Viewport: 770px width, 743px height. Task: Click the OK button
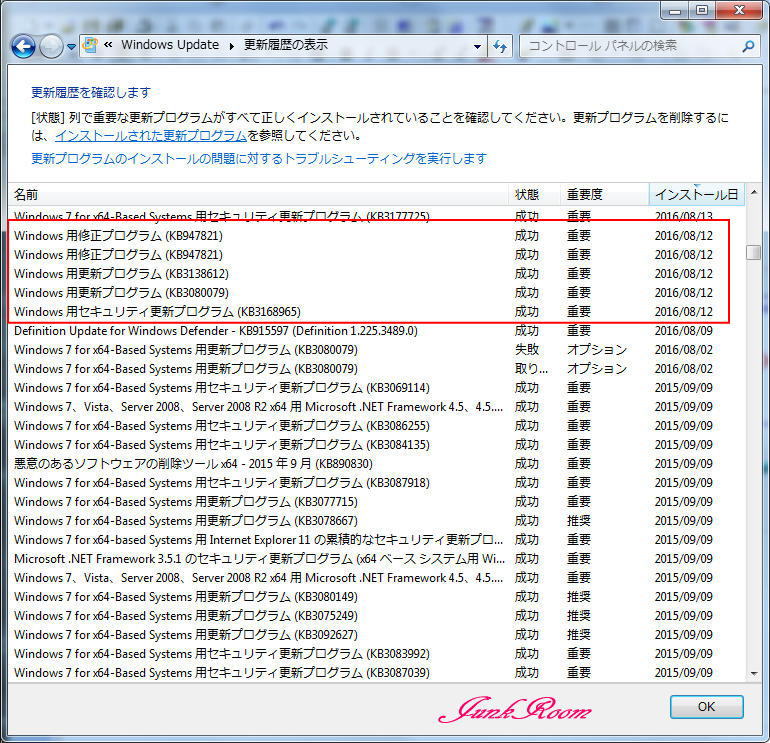(x=707, y=707)
